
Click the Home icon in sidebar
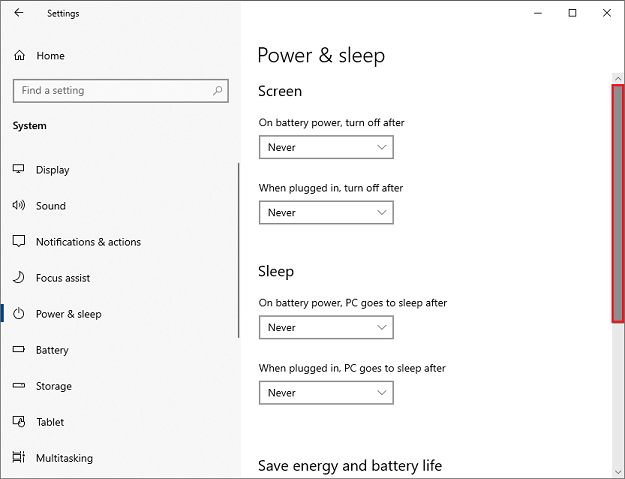point(19,56)
